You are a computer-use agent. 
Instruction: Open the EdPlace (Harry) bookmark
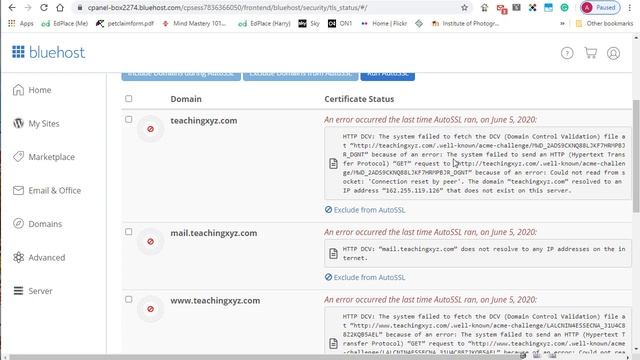click(x=264, y=24)
